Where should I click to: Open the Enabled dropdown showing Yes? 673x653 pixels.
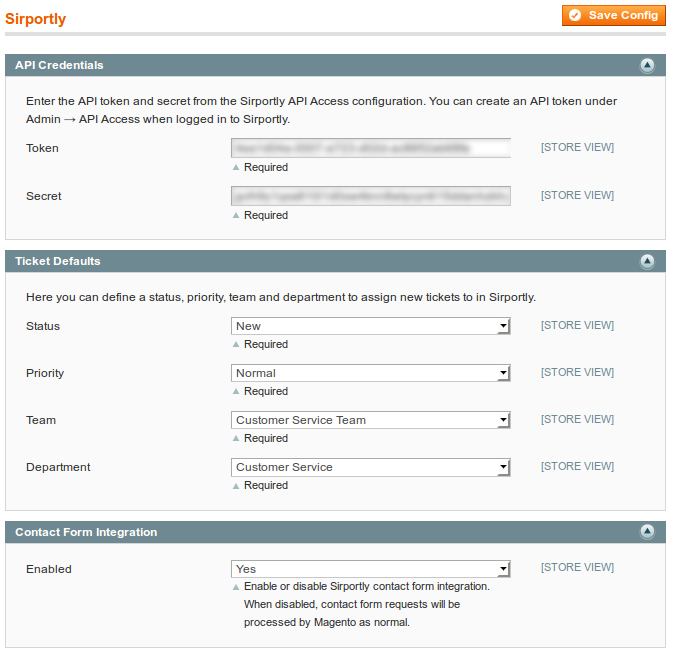point(371,569)
